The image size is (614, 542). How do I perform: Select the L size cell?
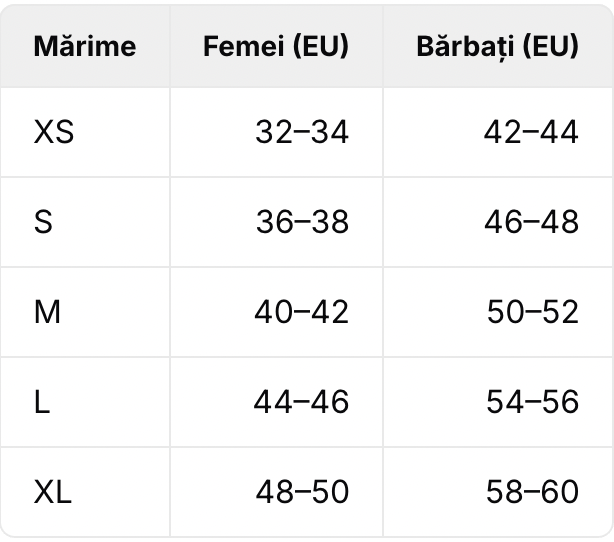click(85, 402)
